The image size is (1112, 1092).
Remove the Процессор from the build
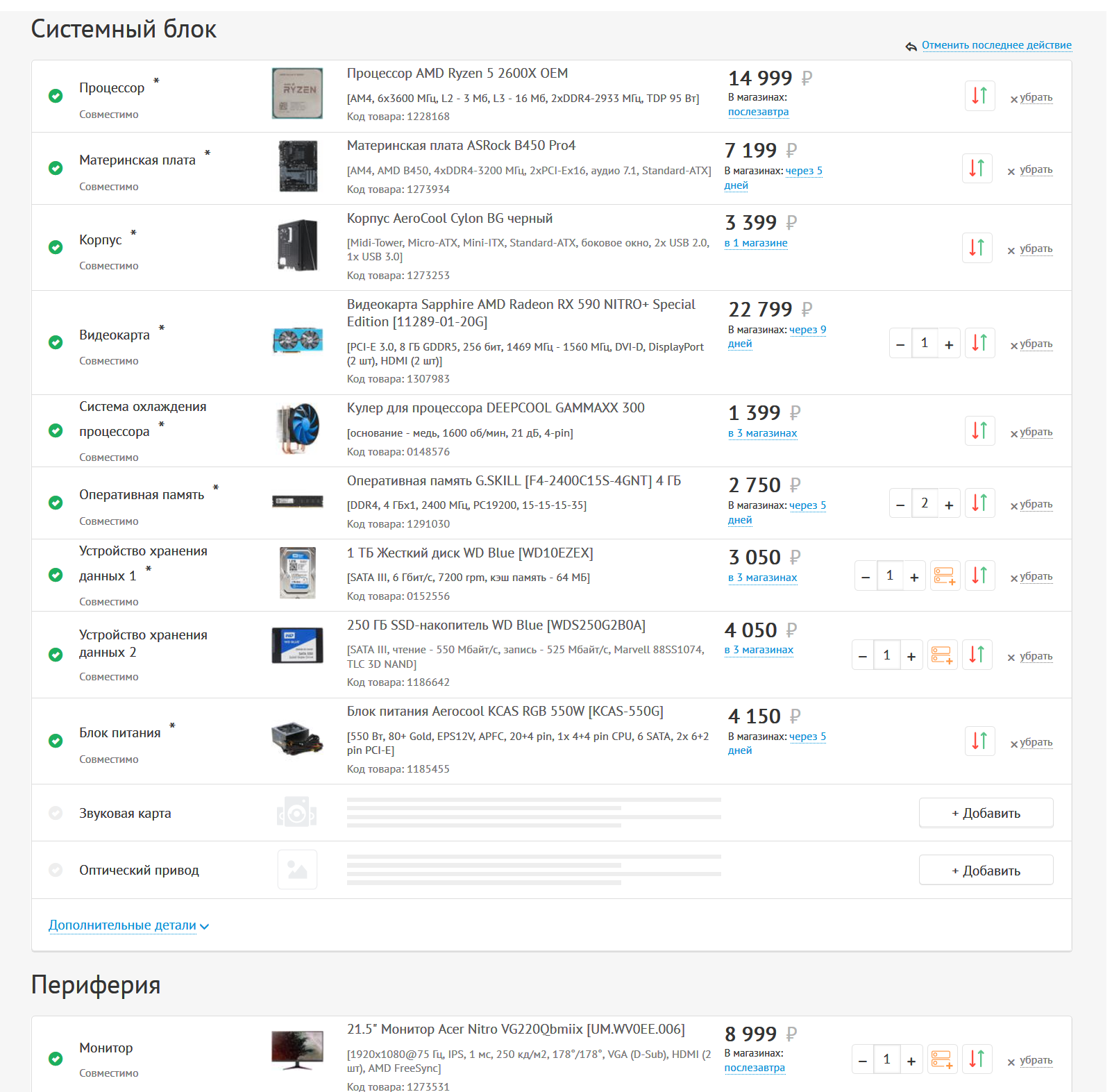click(1031, 98)
